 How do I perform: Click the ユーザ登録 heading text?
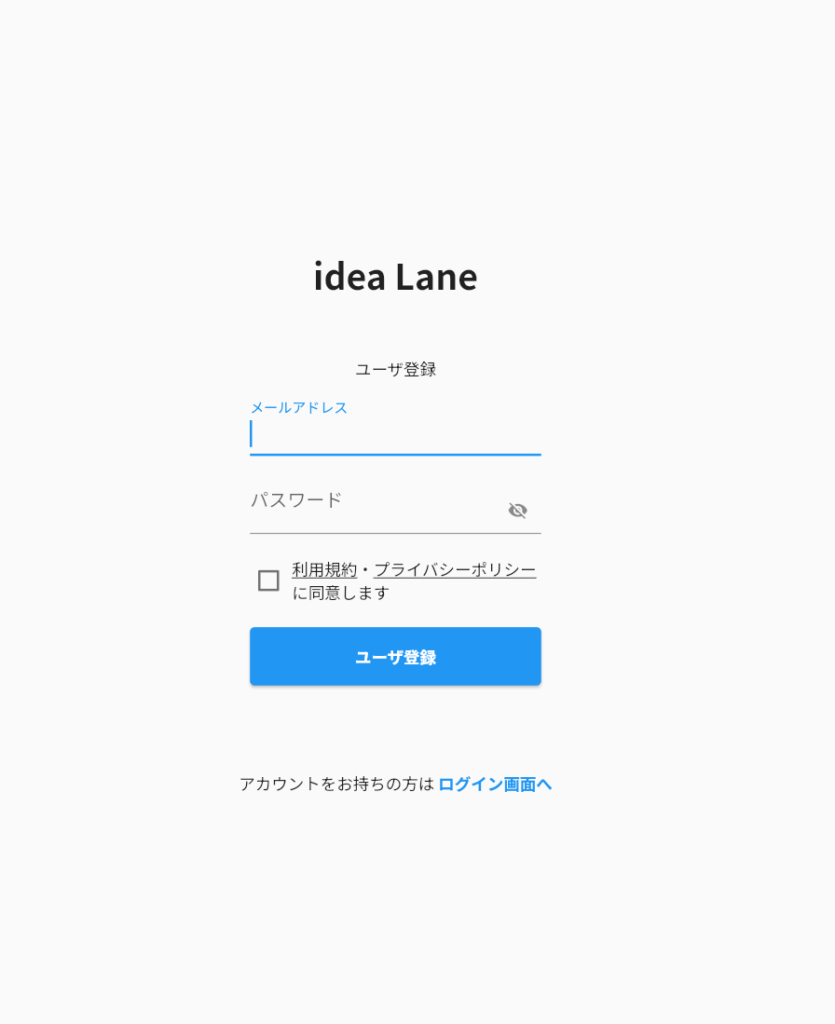point(396,370)
